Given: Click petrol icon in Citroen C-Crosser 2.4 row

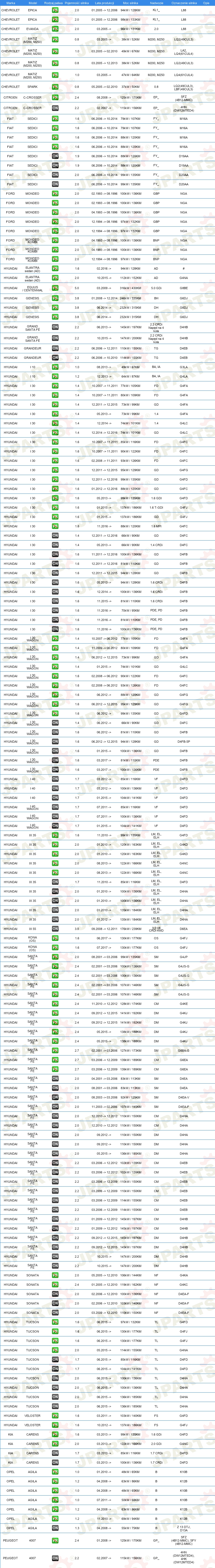Looking at the screenshot, I should point(55,97).
